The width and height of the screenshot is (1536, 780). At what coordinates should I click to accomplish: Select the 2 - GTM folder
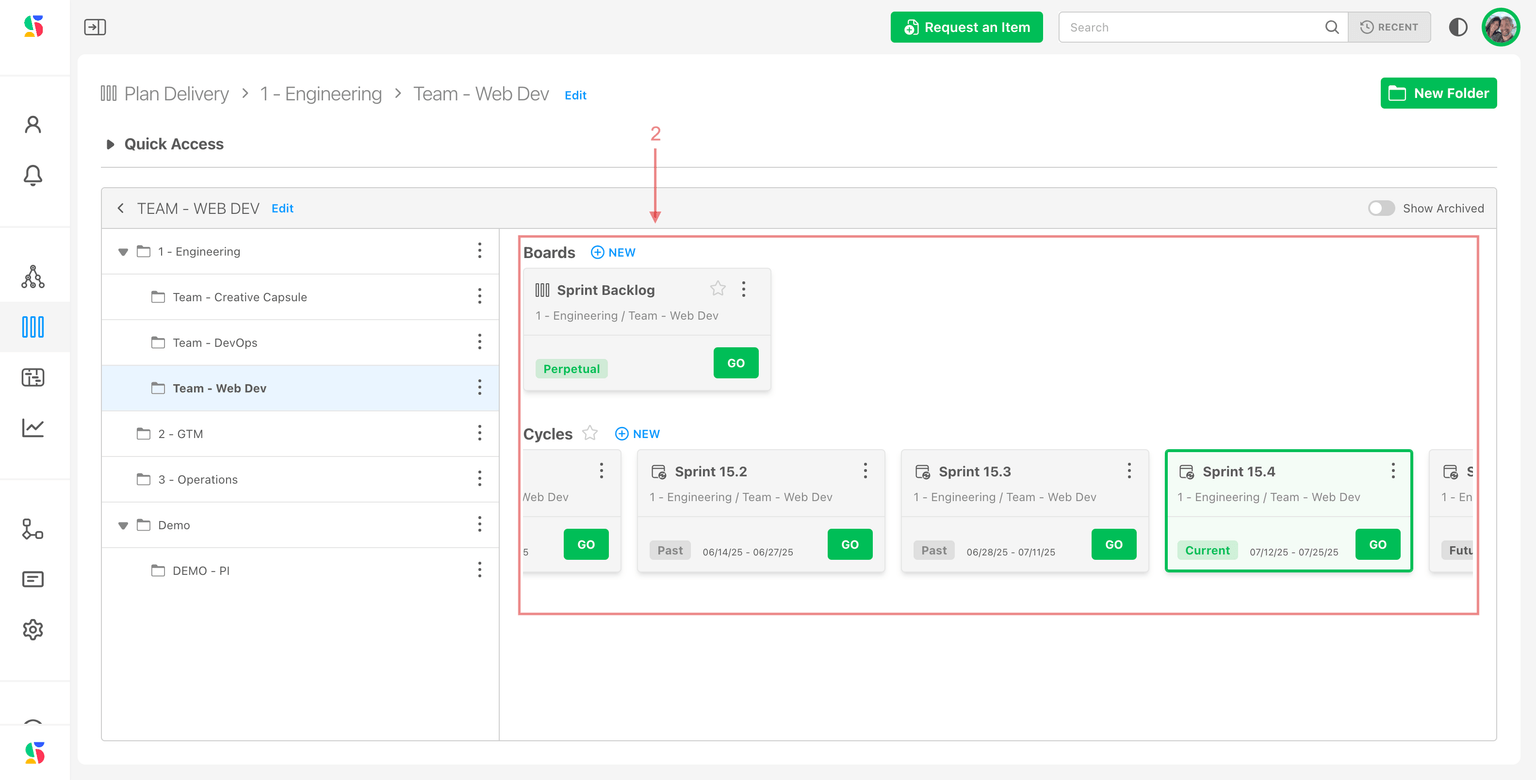tap(180, 434)
